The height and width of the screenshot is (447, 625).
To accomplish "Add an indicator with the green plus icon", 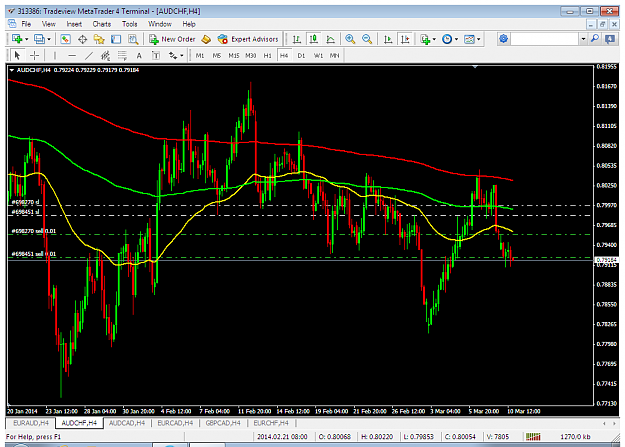I will click(x=425, y=39).
